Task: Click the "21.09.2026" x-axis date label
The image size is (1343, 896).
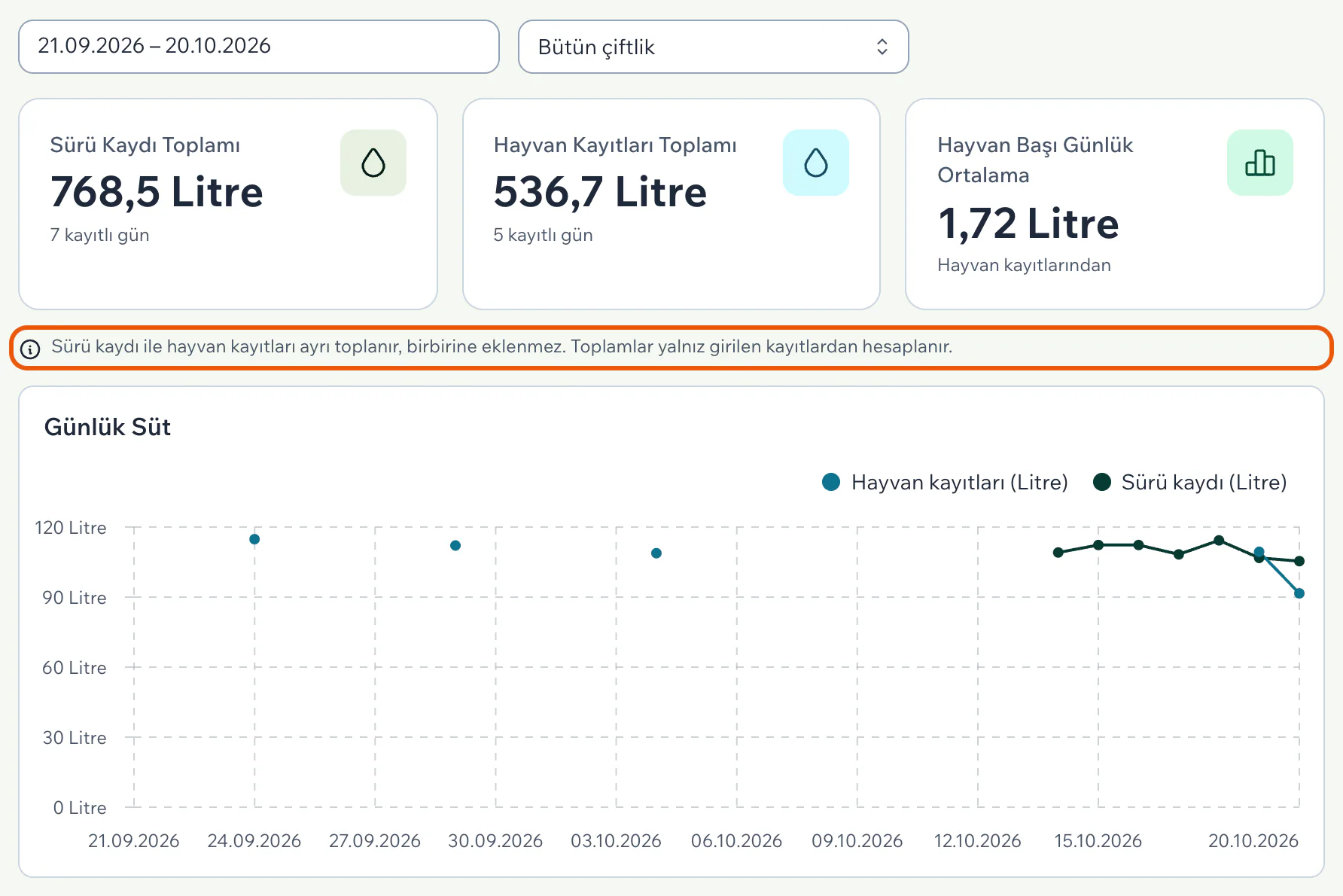Action: 134,841
